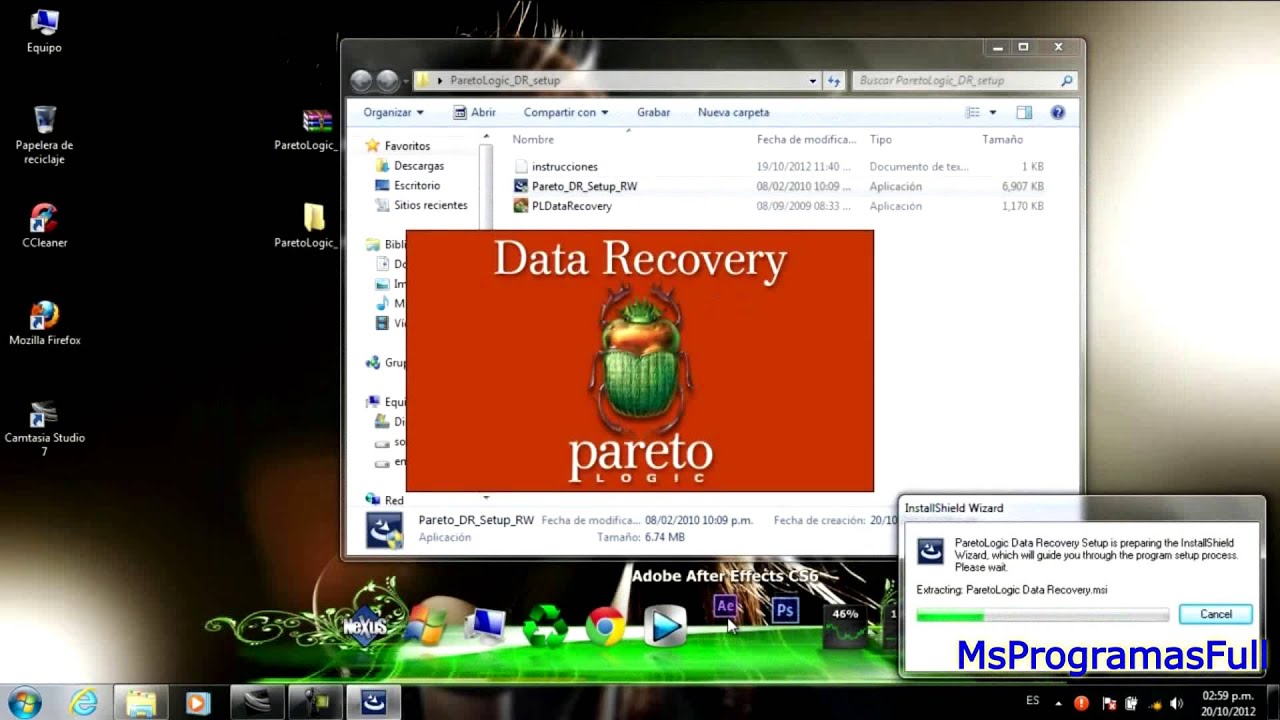
Task: Open the change view options dropdown arrow
Action: (993, 113)
